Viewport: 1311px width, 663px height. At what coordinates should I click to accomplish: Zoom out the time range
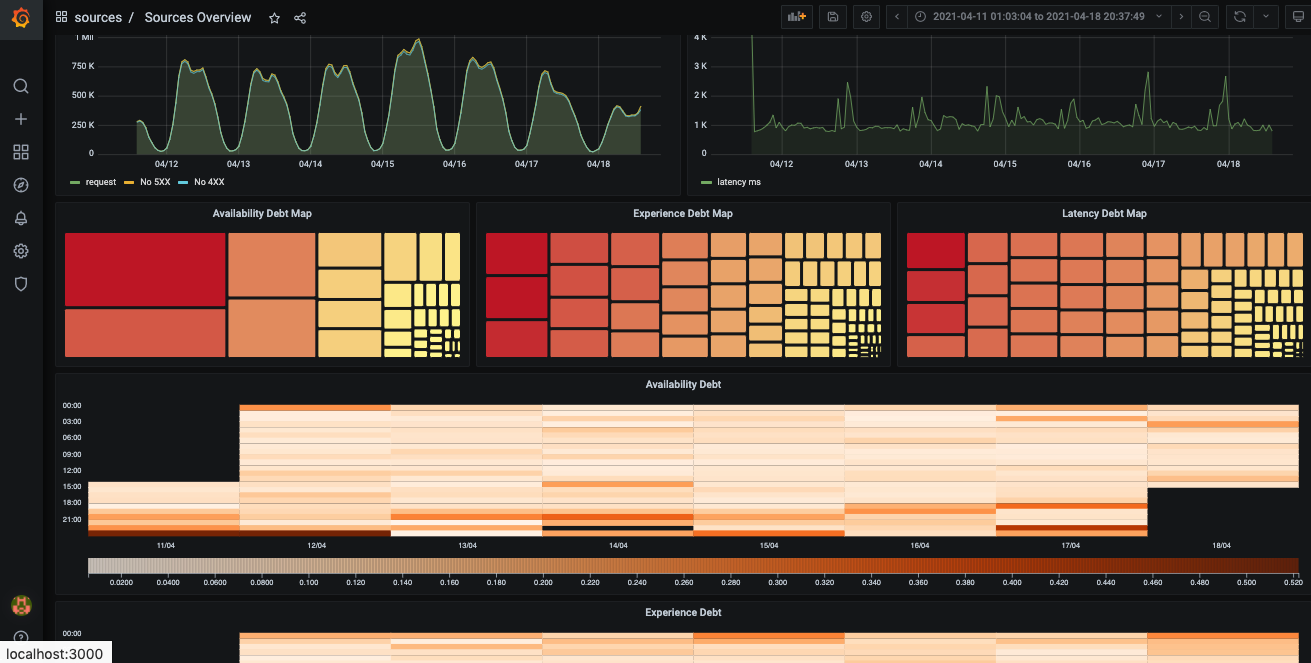point(1205,17)
